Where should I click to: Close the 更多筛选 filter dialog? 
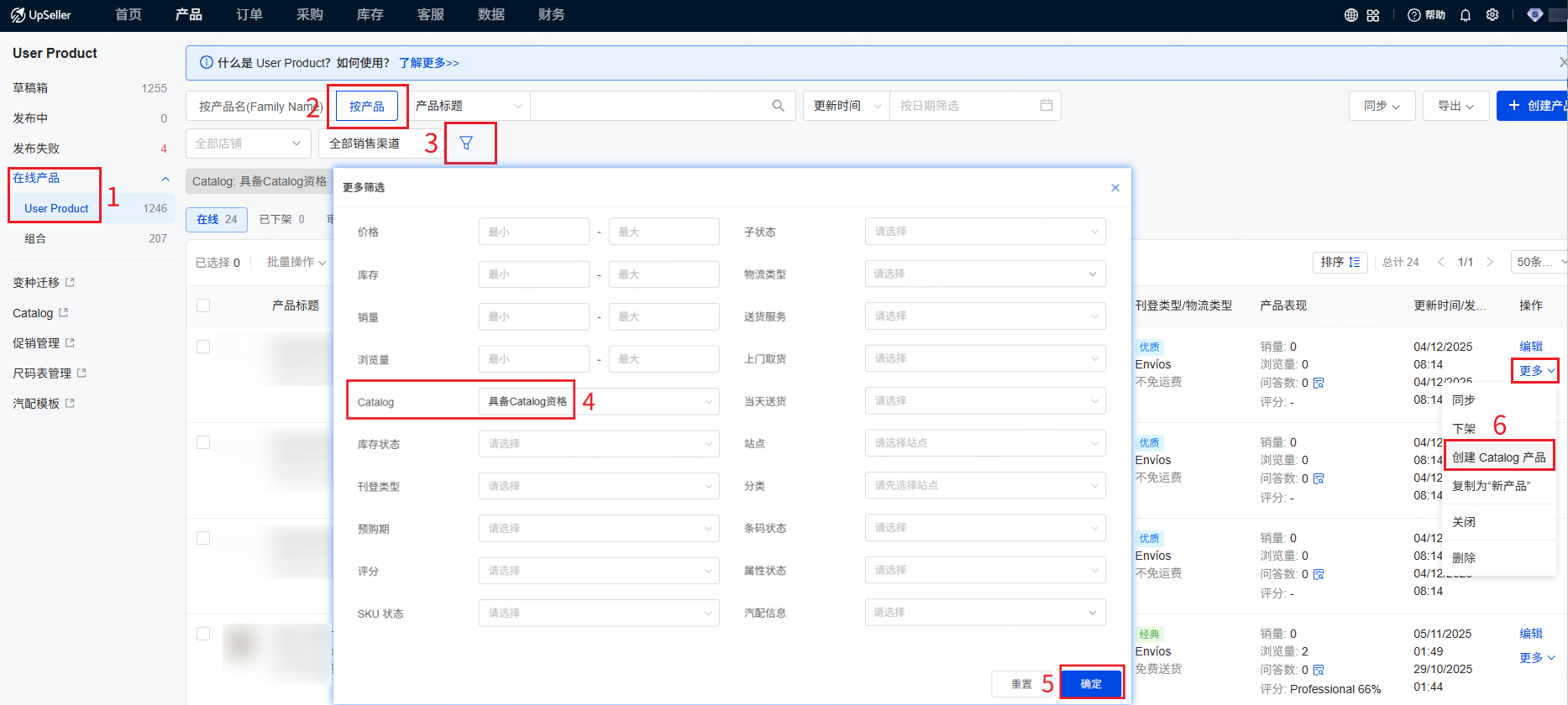tap(1115, 188)
